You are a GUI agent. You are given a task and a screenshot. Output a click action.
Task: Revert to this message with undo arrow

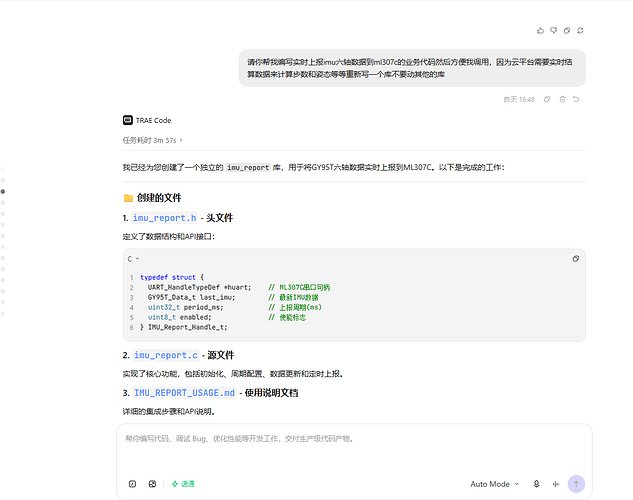[x=576, y=99]
